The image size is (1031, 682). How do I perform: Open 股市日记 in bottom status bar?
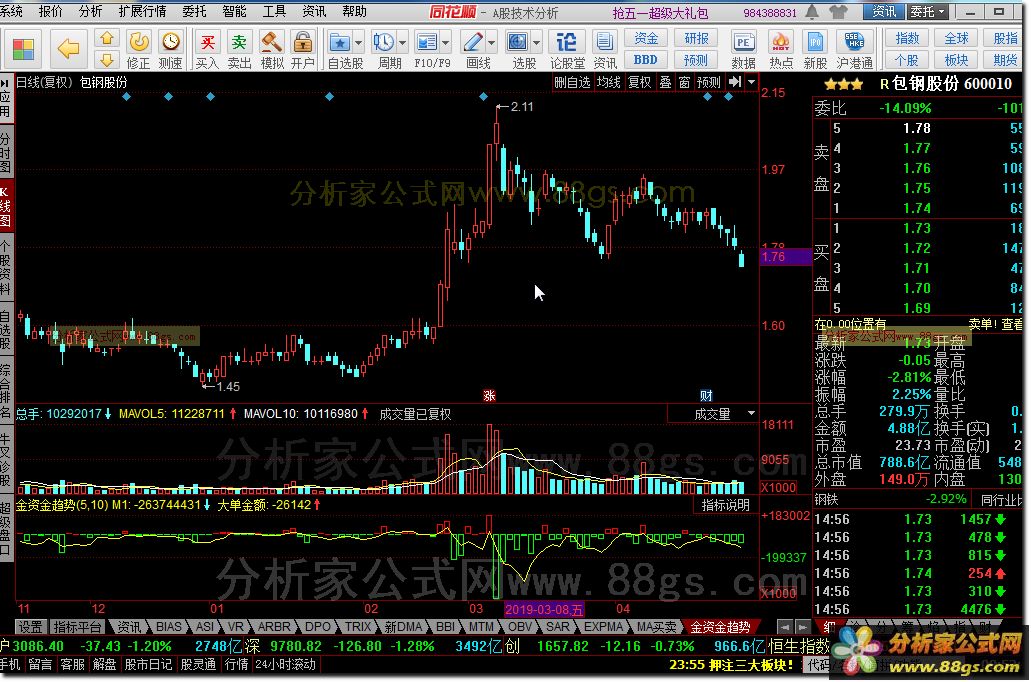coord(147,664)
